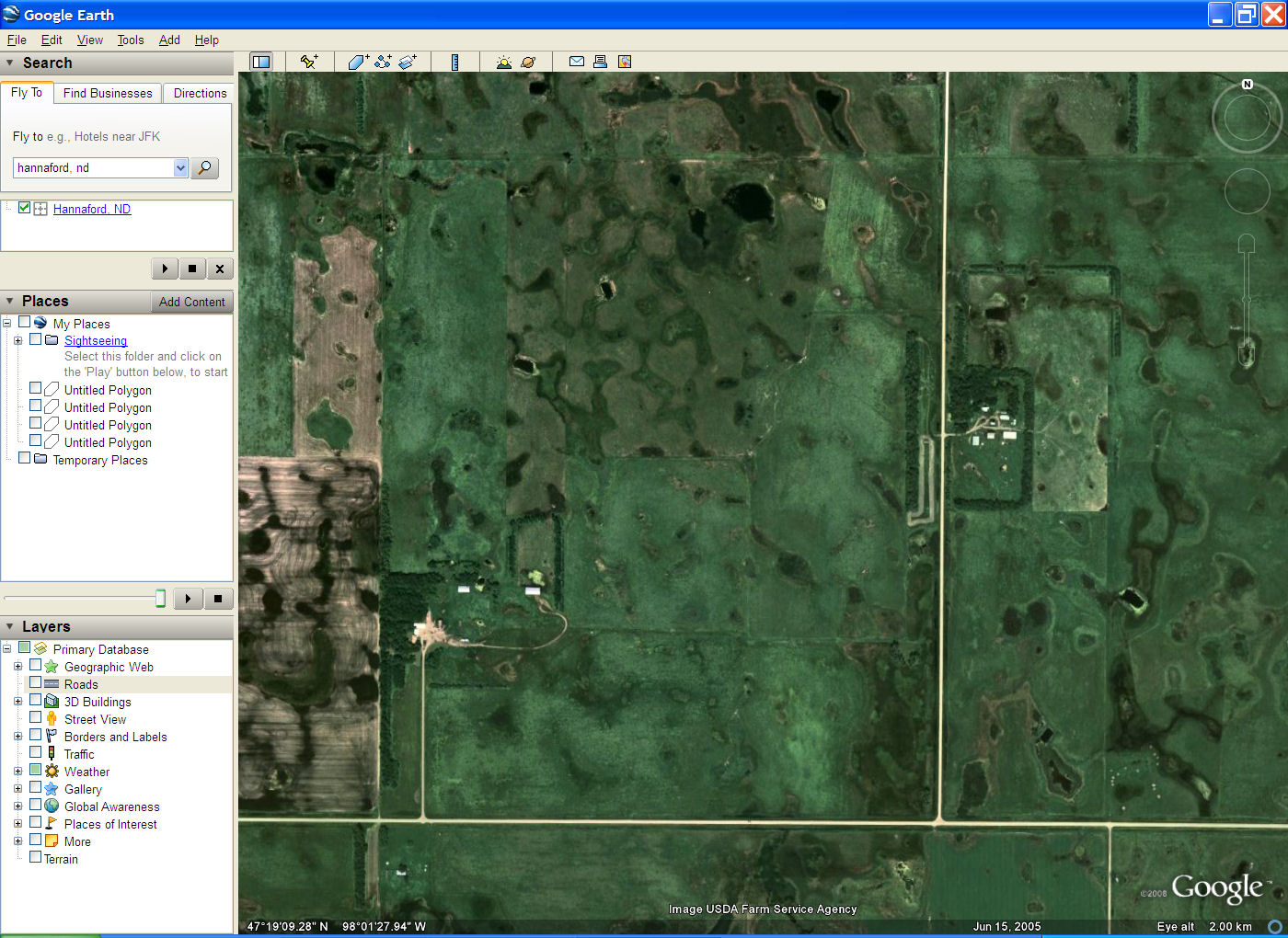
Task: Open the Help menu
Action: (x=207, y=40)
